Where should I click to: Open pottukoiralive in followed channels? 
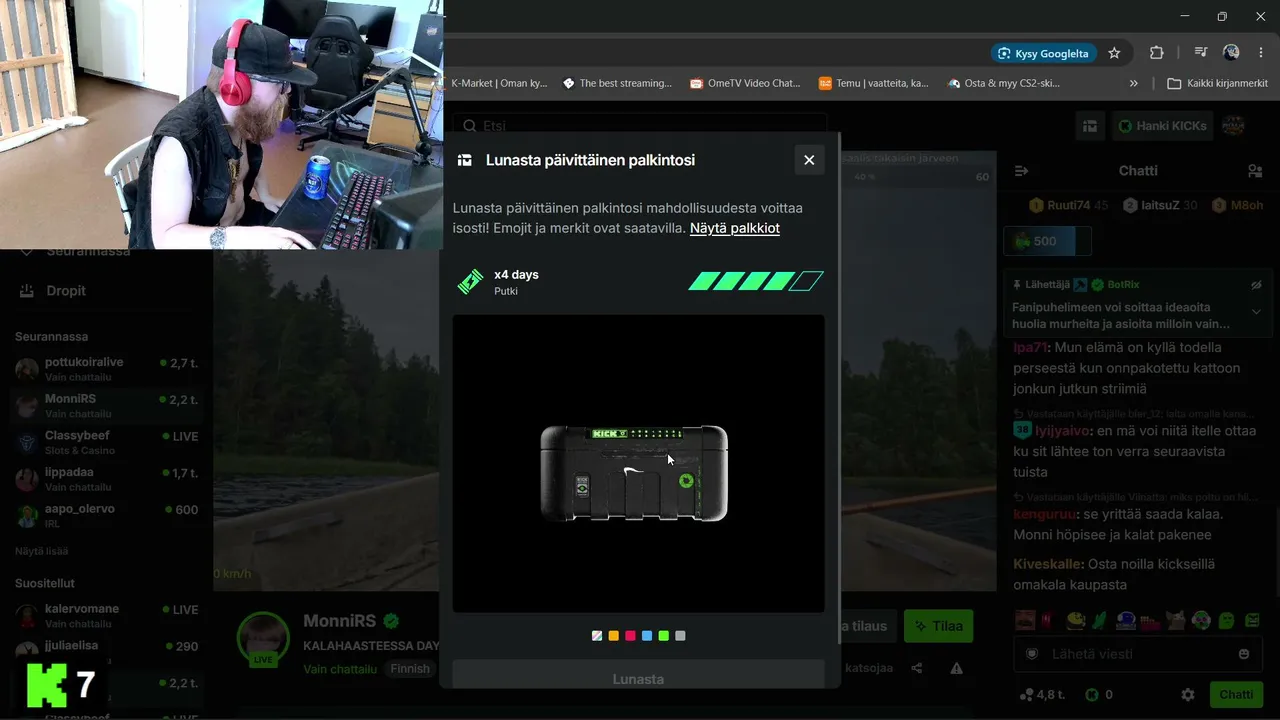(x=107, y=369)
